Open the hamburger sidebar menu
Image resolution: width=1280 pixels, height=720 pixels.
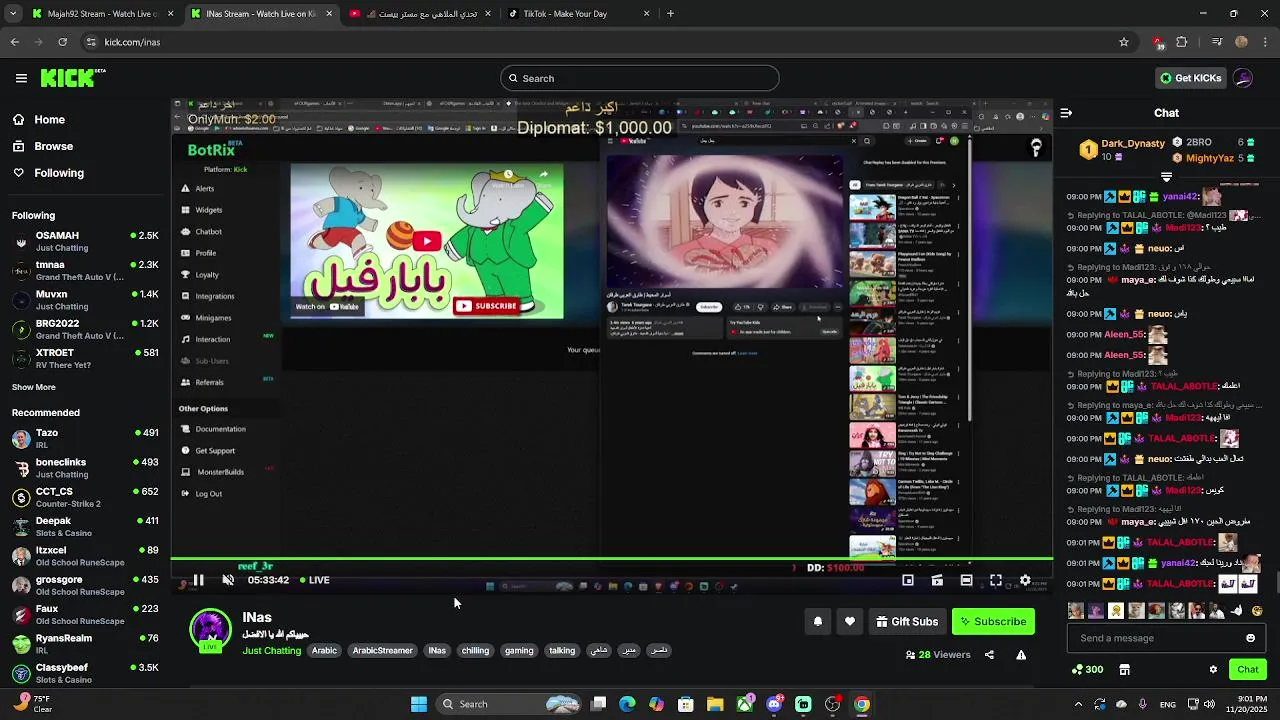coord(21,78)
